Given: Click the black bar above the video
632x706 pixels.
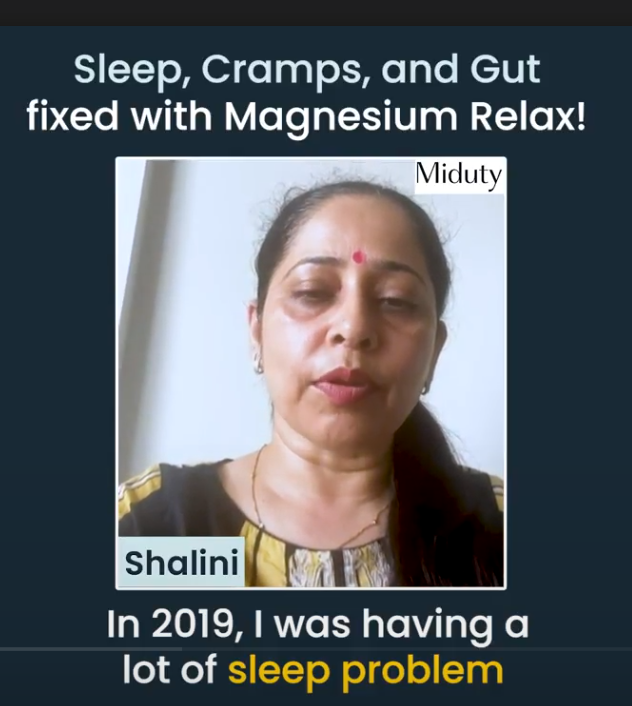Looking at the screenshot, I should 316,13.
